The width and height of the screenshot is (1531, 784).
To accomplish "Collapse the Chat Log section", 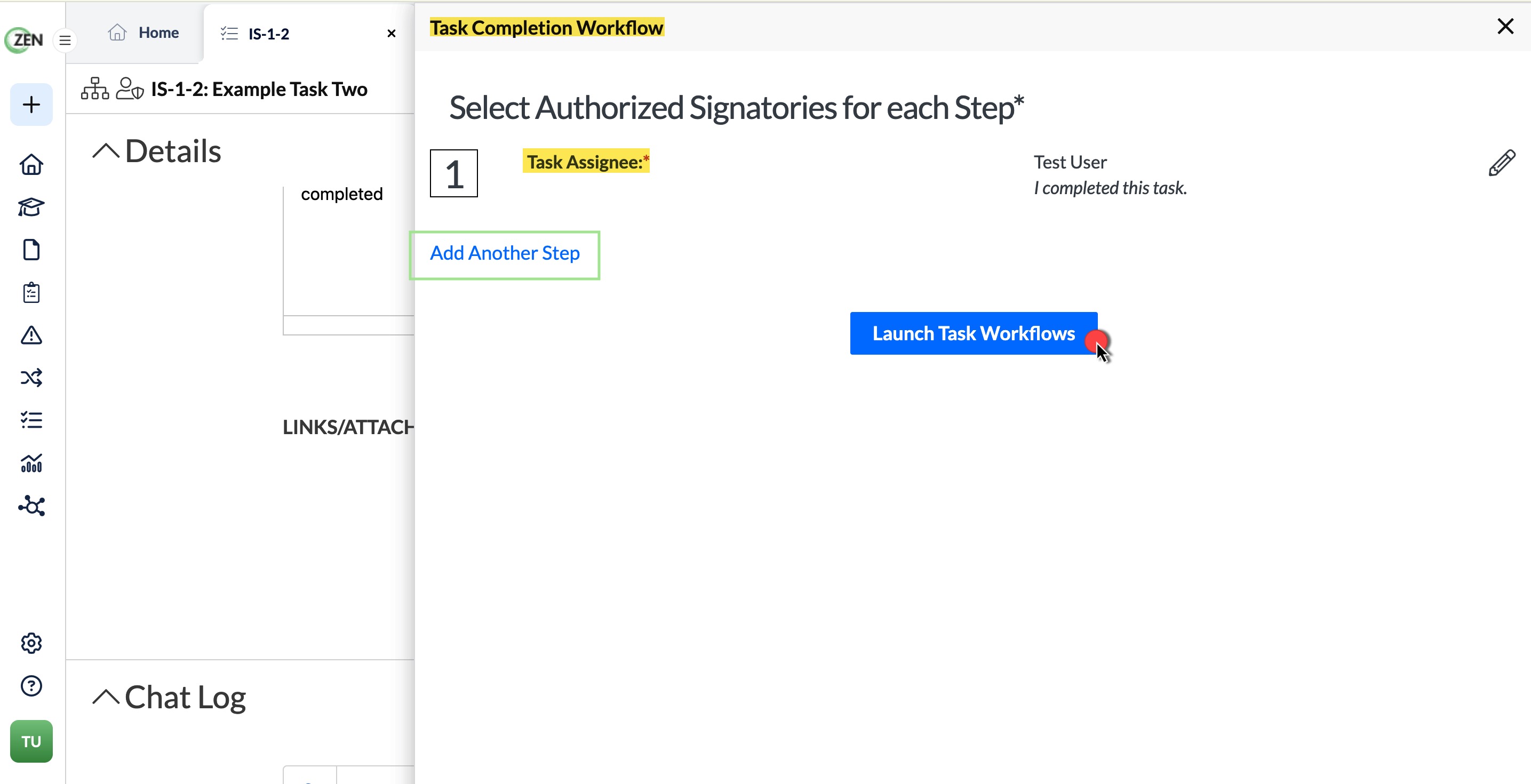I will (106, 697).
